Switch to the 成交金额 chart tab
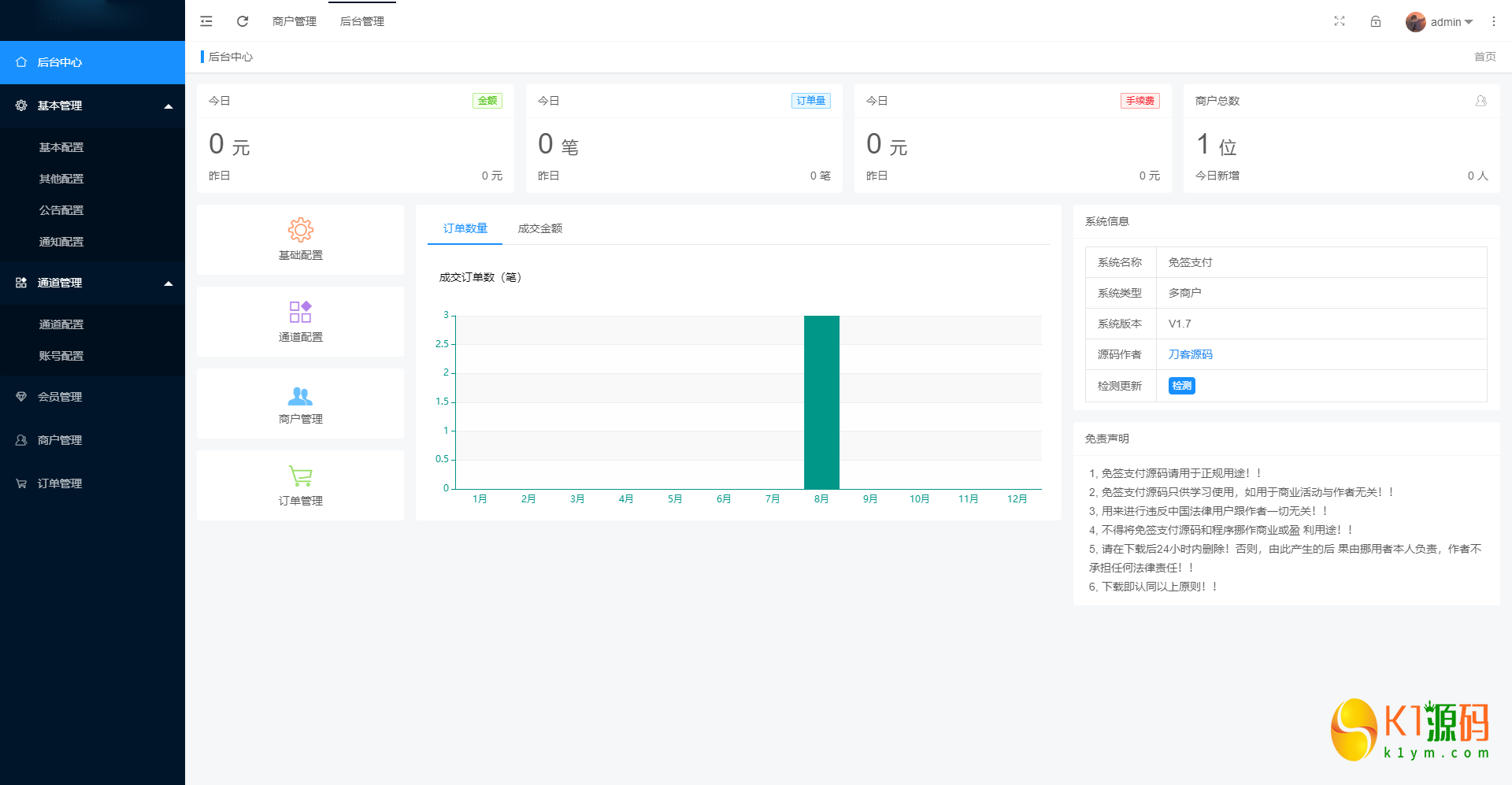Image resolution: width=1512 pixels, height=785 pixels. (539, 228)
